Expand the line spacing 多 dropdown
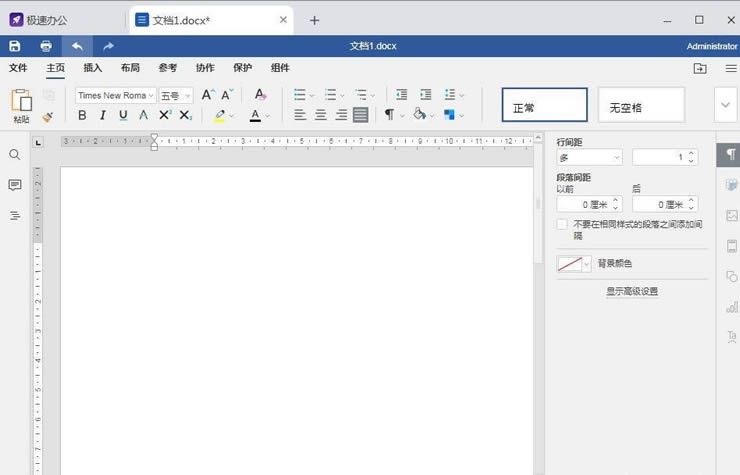Viewport: 740px width, 475px height. click(x=589, y=157)
